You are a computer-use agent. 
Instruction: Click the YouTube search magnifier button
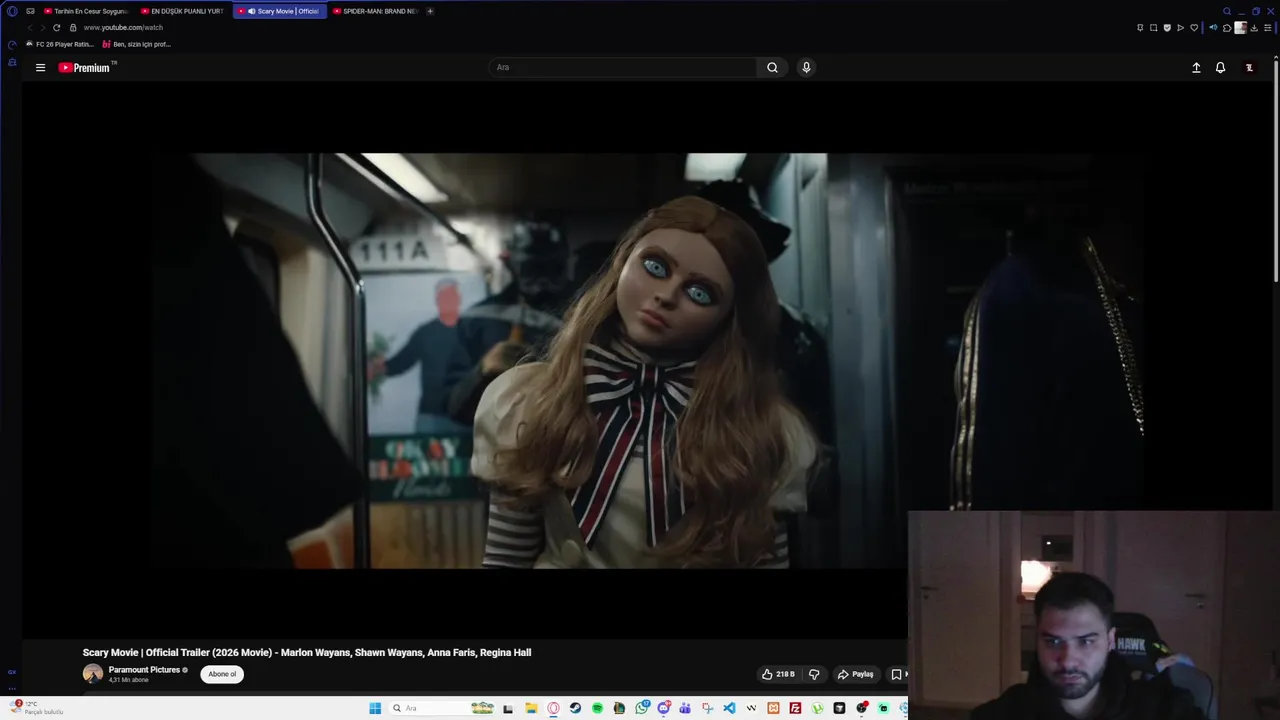772,67
